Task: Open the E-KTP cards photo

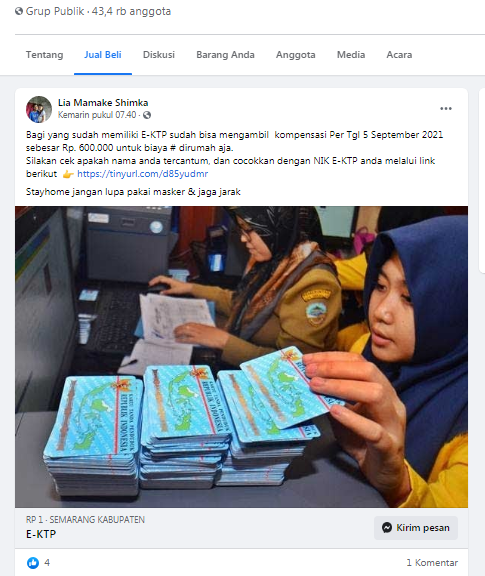Action: tap(241, 357)
